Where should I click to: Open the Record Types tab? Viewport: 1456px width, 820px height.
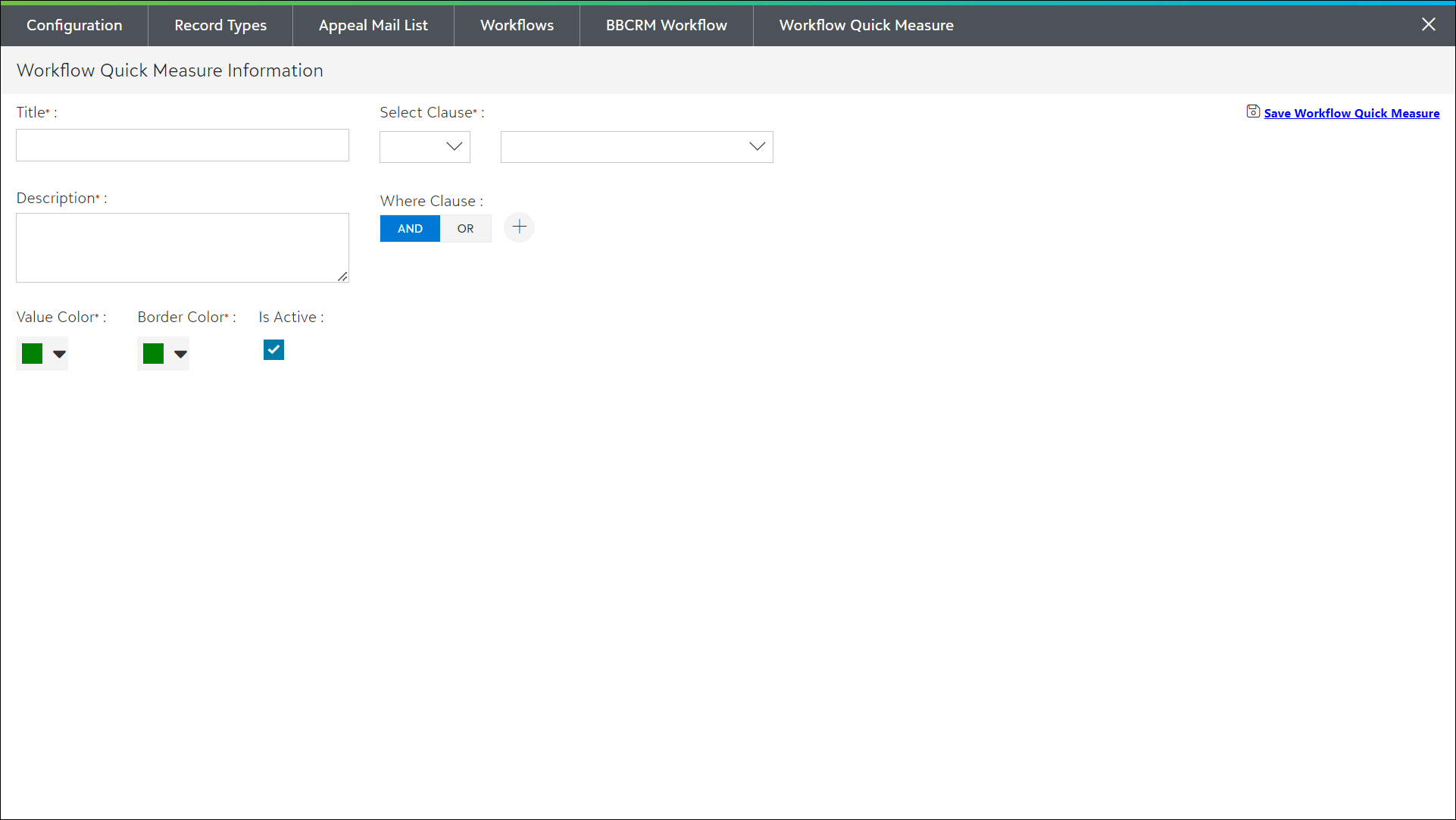click(220, 25)
